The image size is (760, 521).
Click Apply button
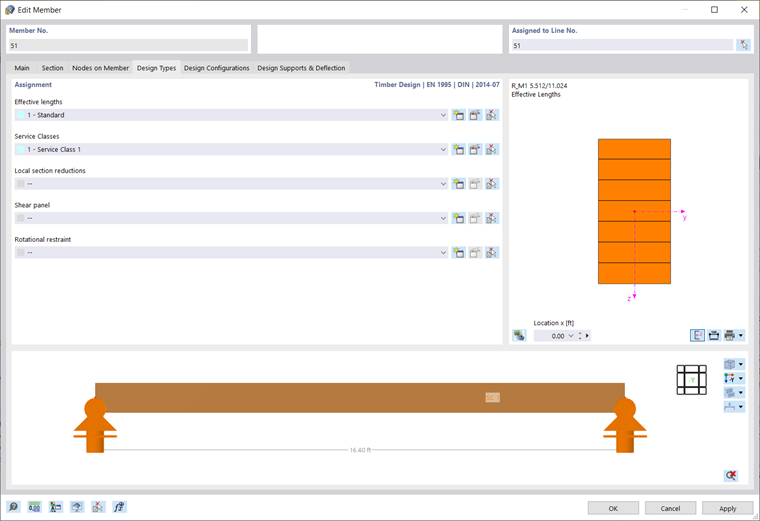(728, 508)
